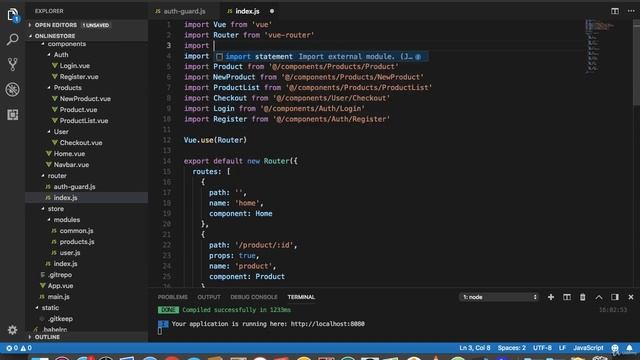Open App.vue file

(x=60, y=286)
